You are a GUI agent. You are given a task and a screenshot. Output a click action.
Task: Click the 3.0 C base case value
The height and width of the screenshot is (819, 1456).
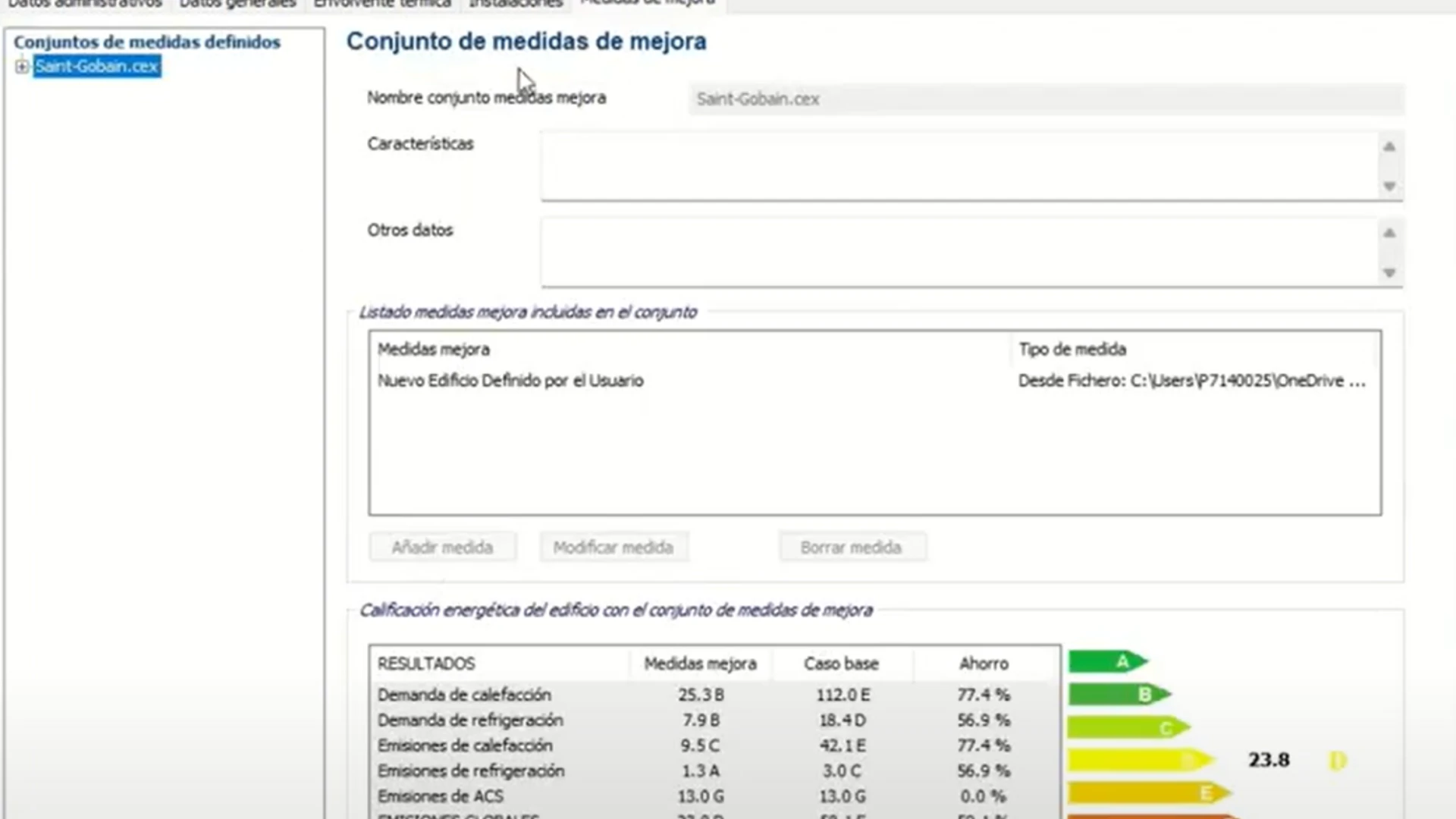coord(843,771)
